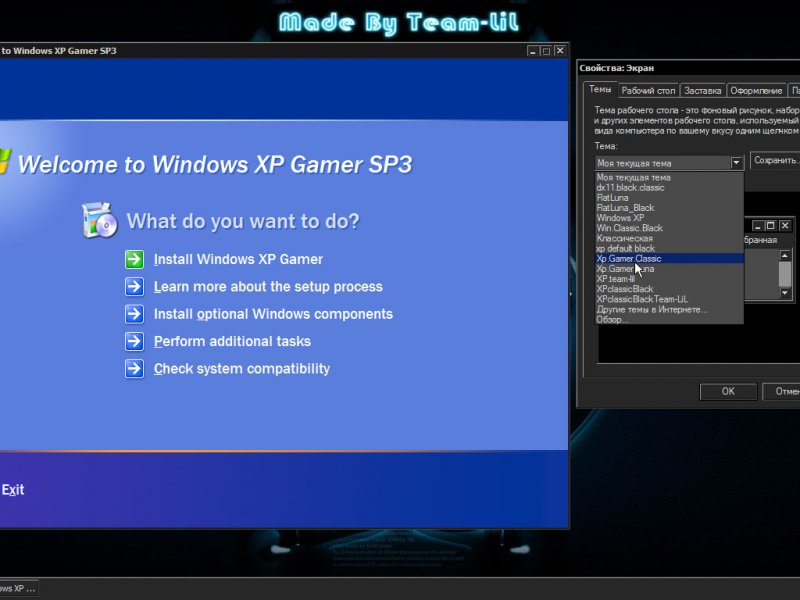The height and width of the screenshot is (600, 800).
Task: Open Learn more about the setup process
Action: [268, 287]
